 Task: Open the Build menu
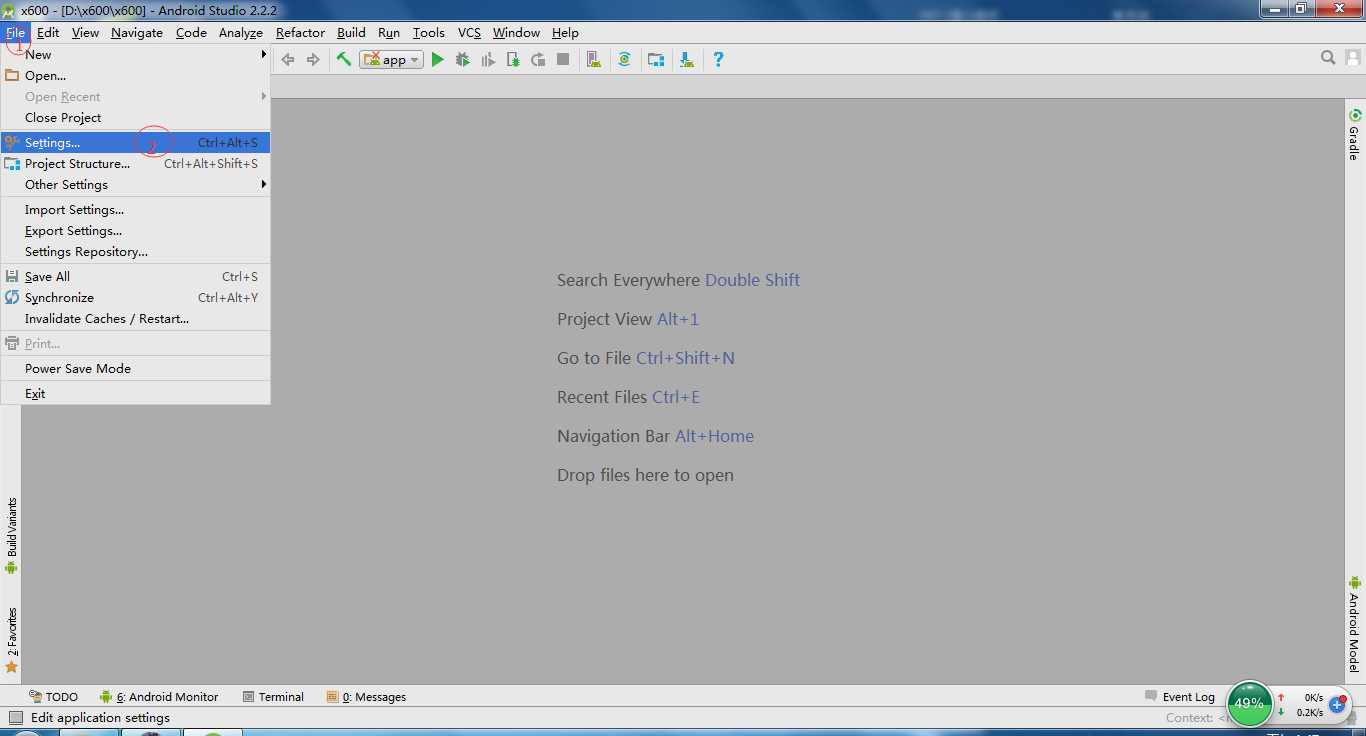(351, 32)
